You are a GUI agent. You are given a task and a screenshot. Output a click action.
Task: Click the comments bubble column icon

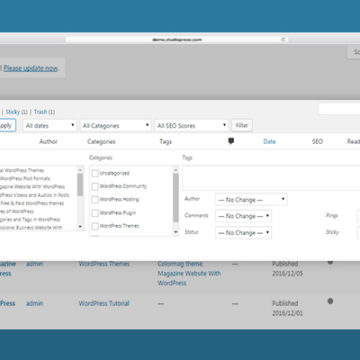231,141
